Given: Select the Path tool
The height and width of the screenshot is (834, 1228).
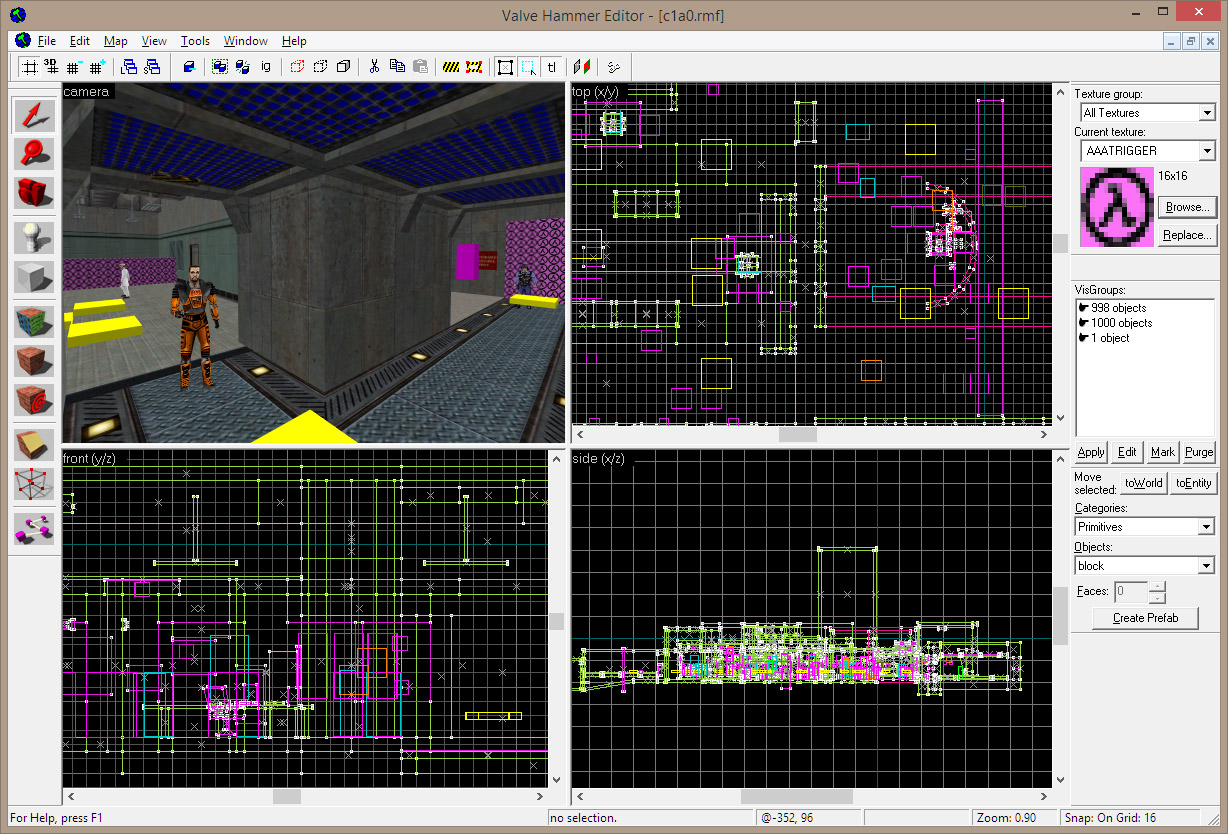Looking at the screenshot, I should pyautogui.click(x=34, y=528).
